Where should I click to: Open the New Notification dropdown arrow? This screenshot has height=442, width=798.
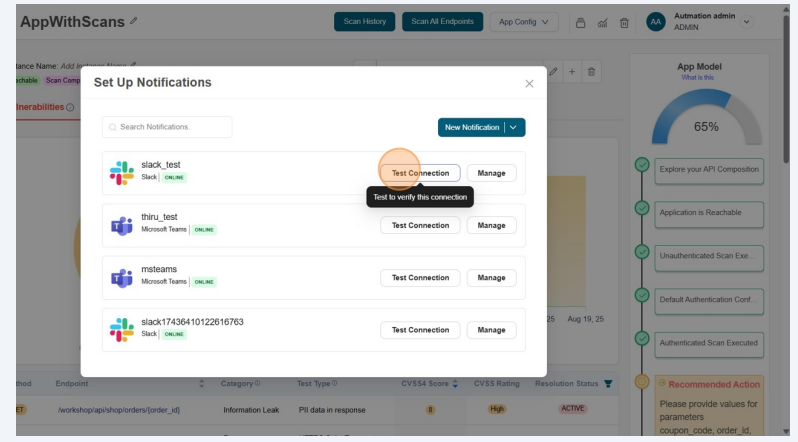click(x=515, y=128)
